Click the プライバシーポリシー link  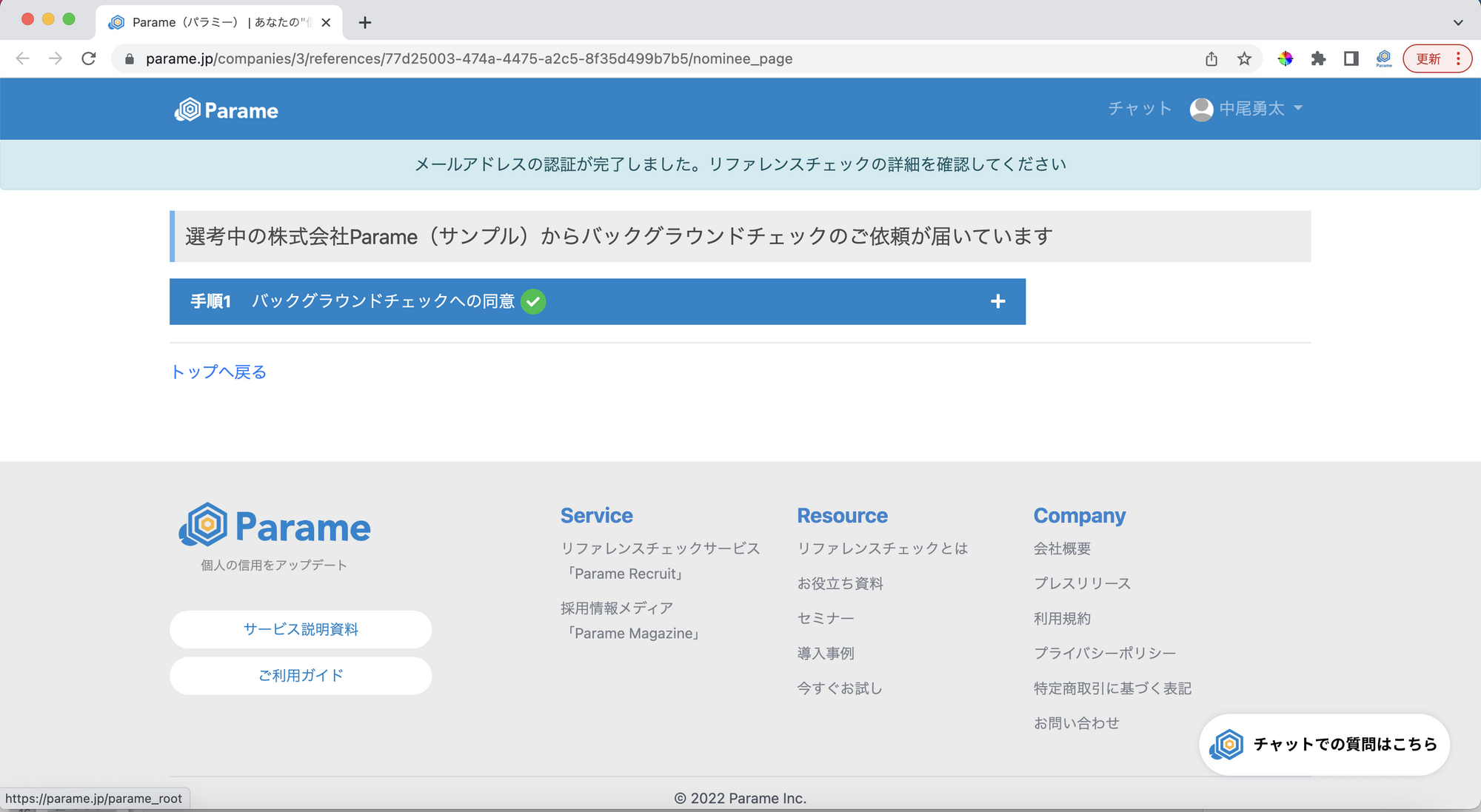coord(1104,653)
